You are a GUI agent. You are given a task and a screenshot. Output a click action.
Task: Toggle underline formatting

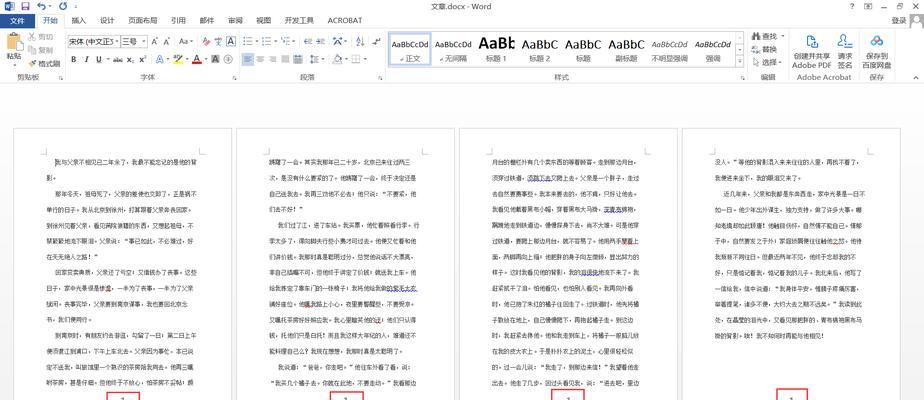pyautogui.click(x=98, y=59)
